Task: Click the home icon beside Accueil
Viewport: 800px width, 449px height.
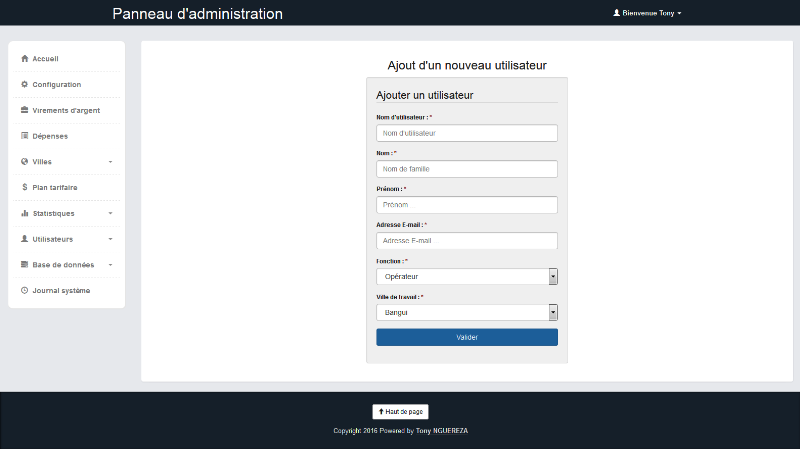Action: pyautogui.click(x=24, y=59)
